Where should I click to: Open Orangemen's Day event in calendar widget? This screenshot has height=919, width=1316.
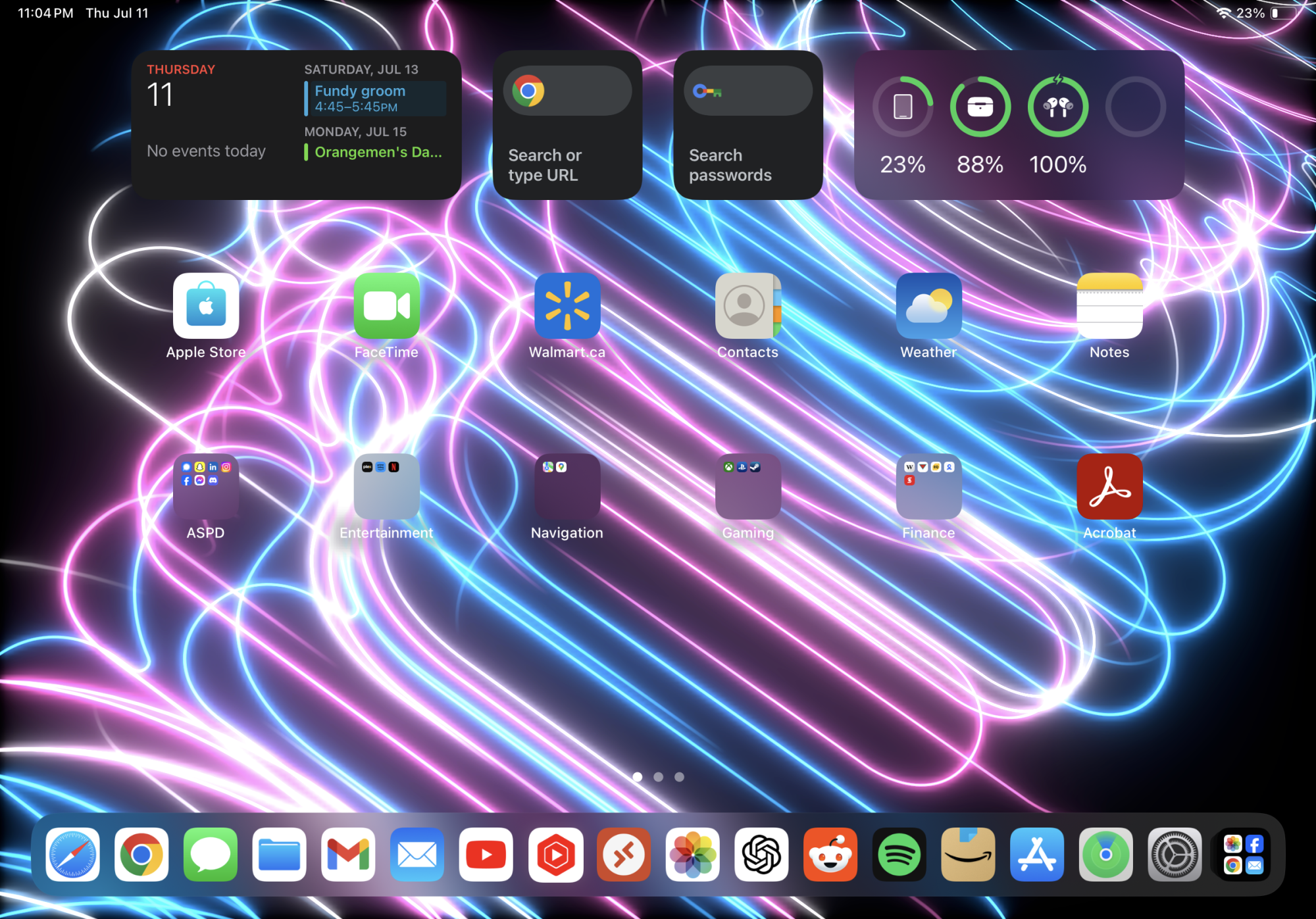(x=375, y=152)
